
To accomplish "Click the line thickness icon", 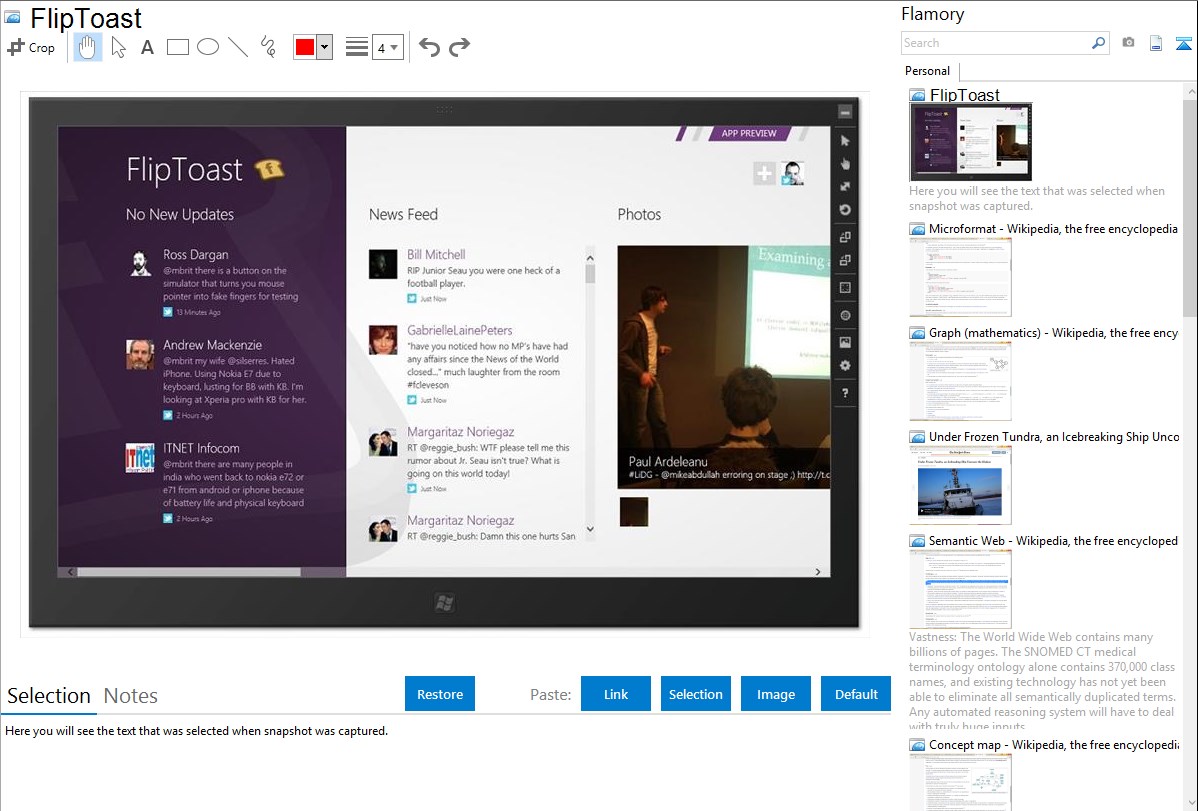I will pos(357,47).
